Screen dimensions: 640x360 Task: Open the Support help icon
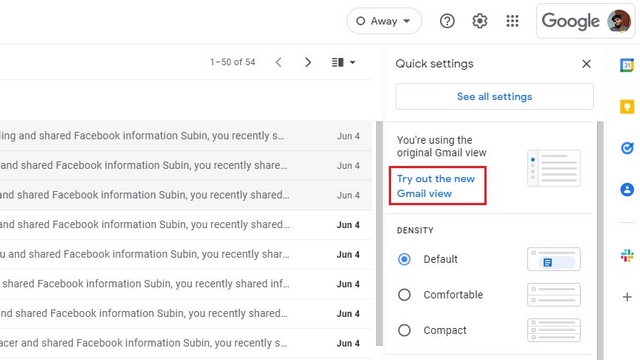447,21
